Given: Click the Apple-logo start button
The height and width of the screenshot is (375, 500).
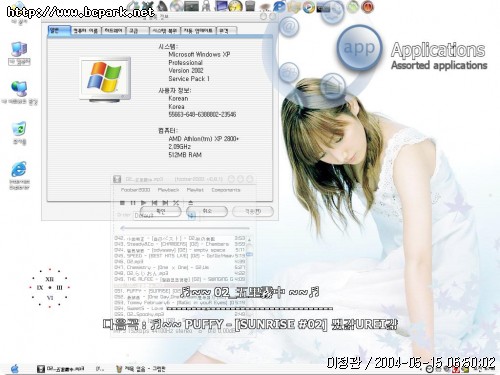Looking at the screenshot, I should [x=15, y=369].
